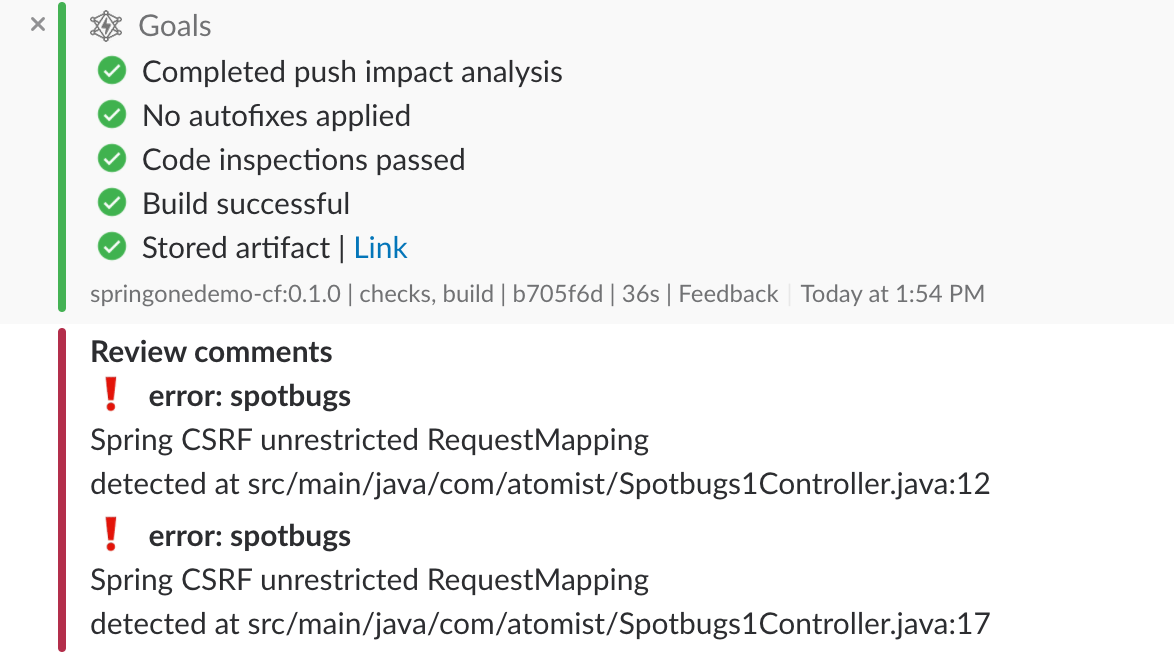1174x664 pixels.
Task: Open the Feedback link in the footer
Action: (728, 293)
